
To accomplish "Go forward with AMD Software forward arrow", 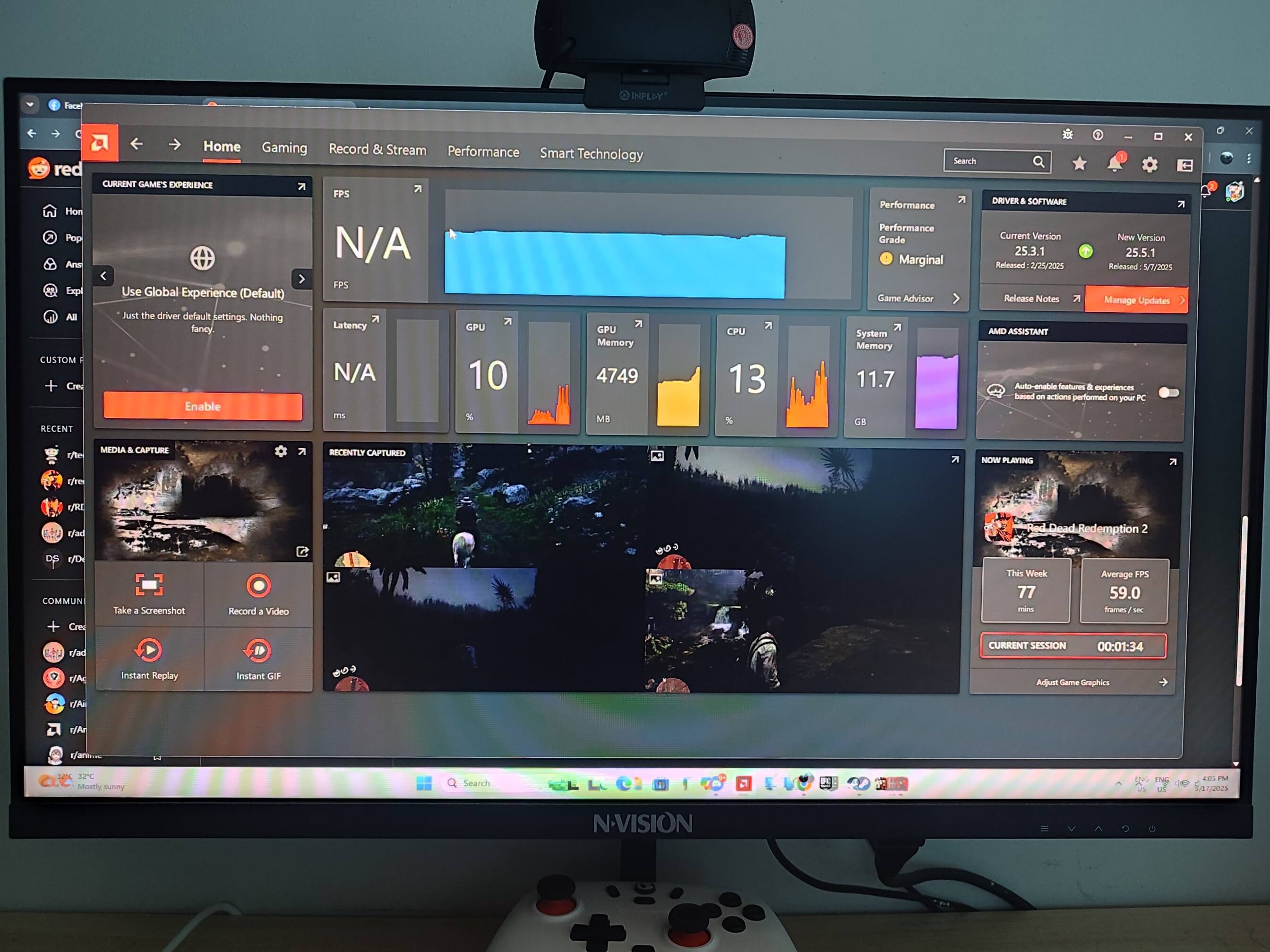I will point(174,144).
